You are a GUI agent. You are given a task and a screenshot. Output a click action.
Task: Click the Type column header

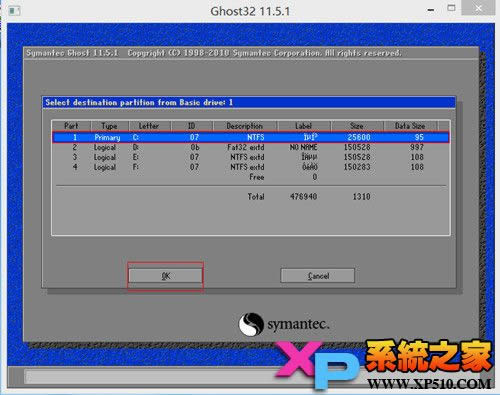pos(109,126)
